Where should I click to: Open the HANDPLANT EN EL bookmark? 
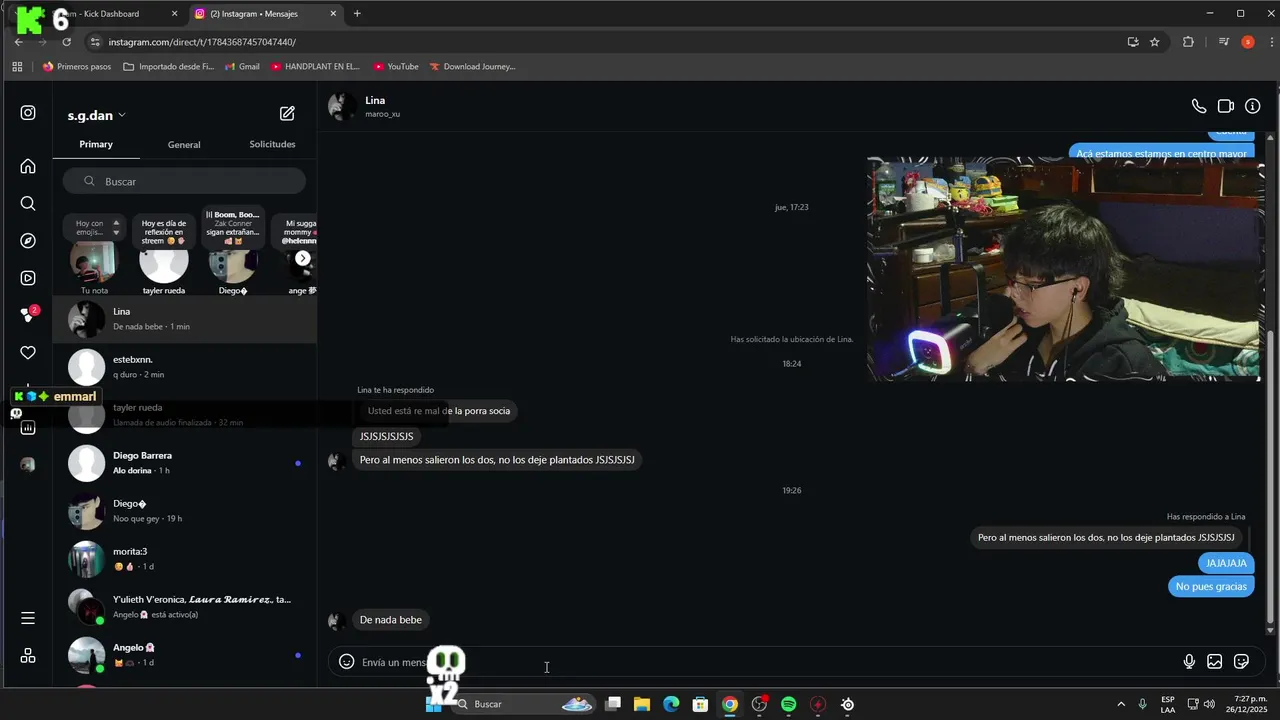coord(315,66)
